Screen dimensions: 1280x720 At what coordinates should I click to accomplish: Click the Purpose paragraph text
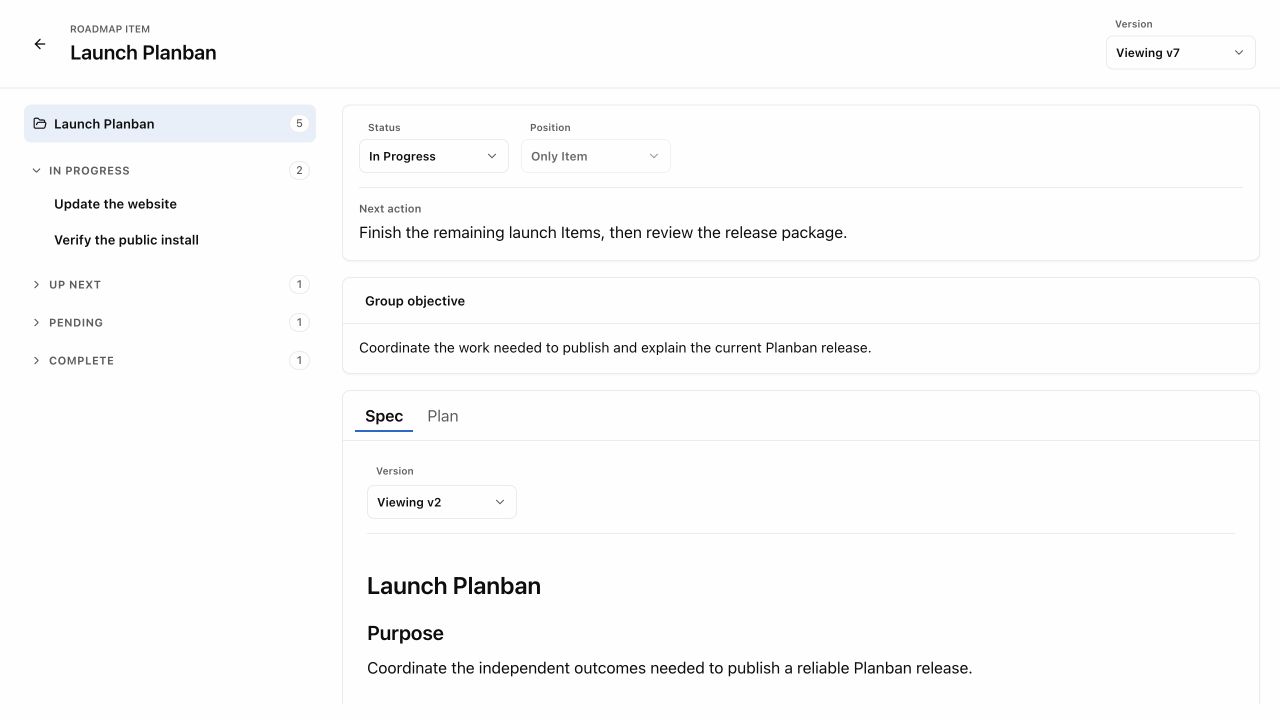669,668
